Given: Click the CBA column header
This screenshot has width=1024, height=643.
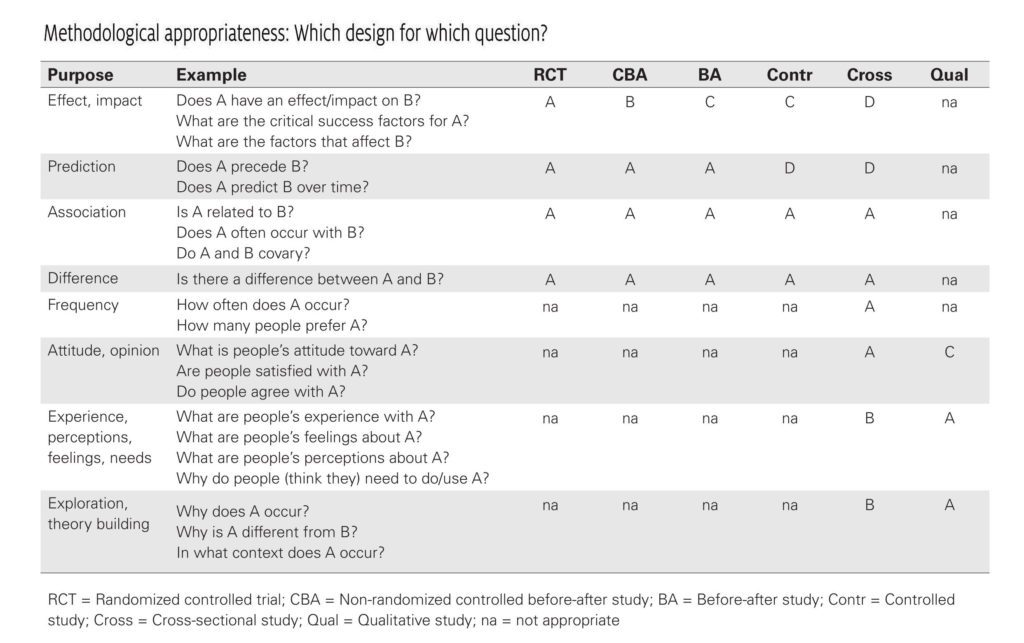Looking at the screenshot, I should pos(630,75).
